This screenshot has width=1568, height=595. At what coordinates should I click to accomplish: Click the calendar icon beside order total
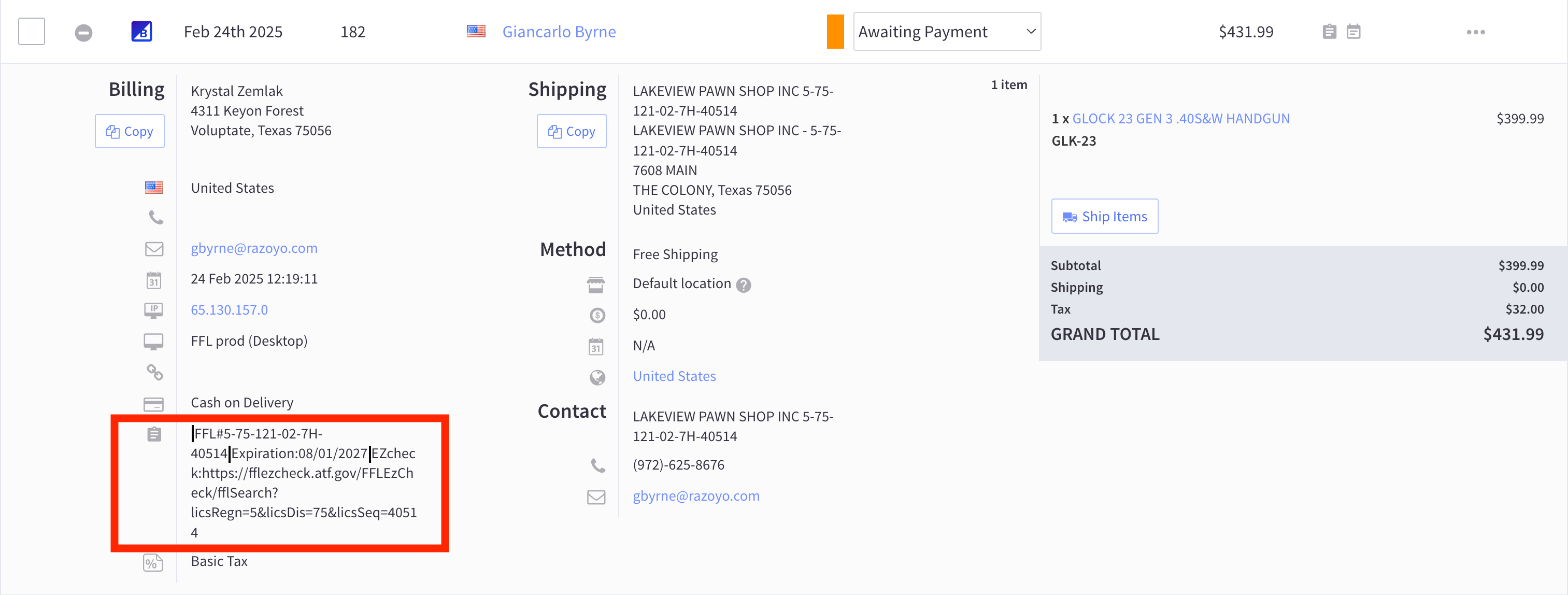[x=1353, y=32]
